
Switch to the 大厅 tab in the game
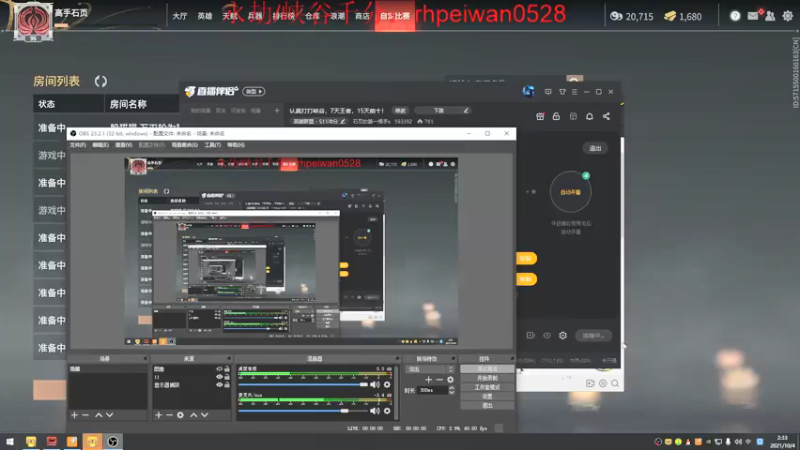point(180,16)
